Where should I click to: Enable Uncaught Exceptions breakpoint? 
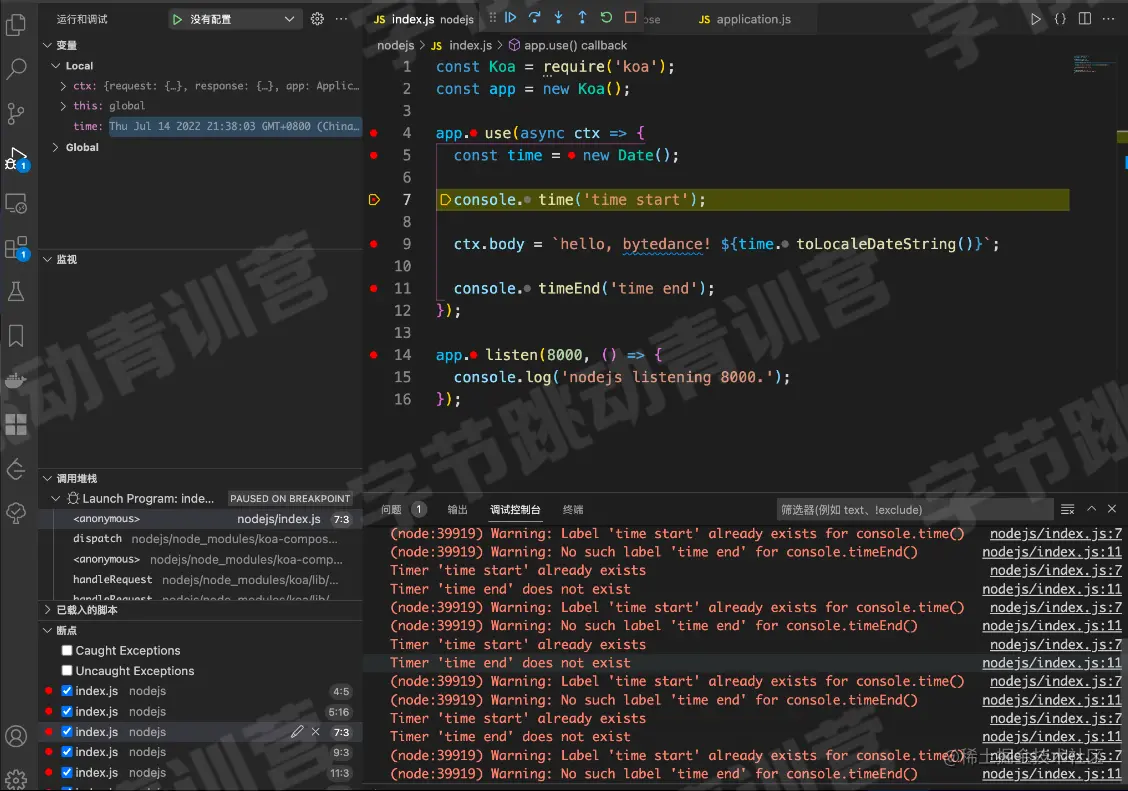click(x=67, y=671)
